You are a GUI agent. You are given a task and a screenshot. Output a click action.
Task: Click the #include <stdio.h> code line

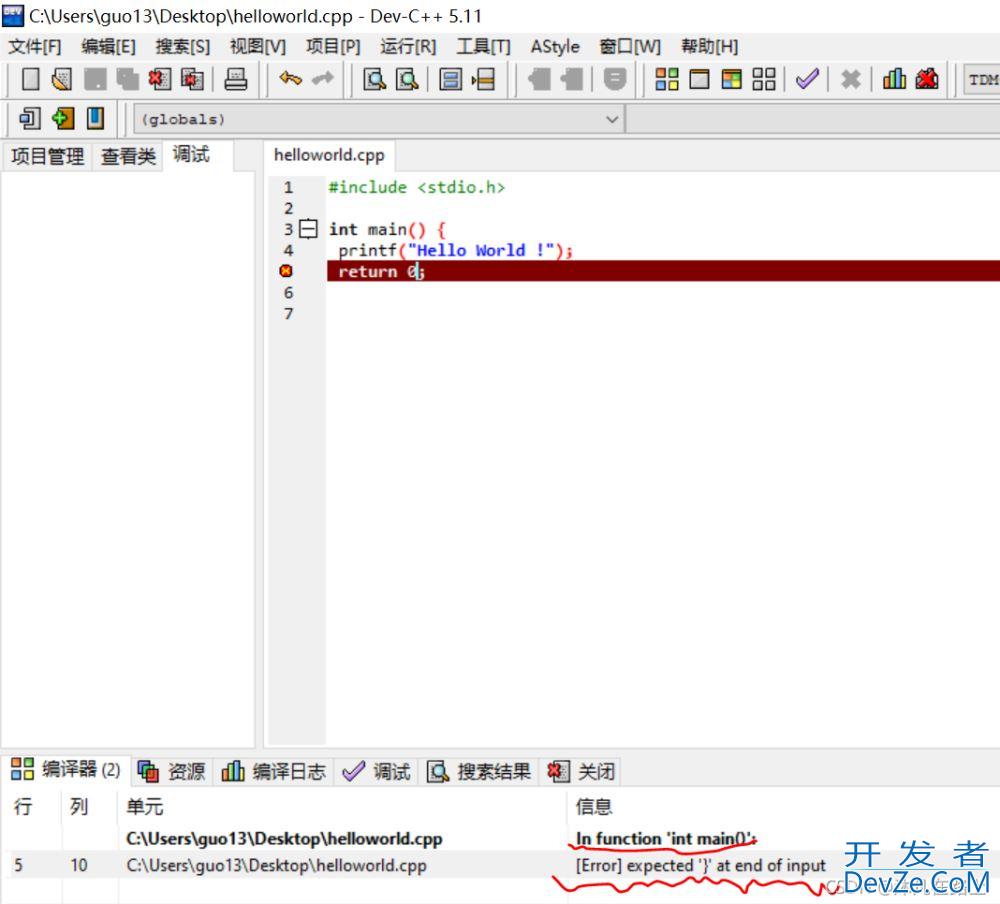[416, 188]
